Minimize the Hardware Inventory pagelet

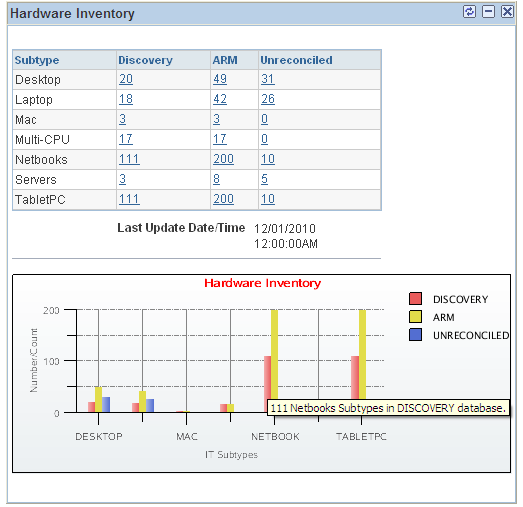tap(488, 12)
